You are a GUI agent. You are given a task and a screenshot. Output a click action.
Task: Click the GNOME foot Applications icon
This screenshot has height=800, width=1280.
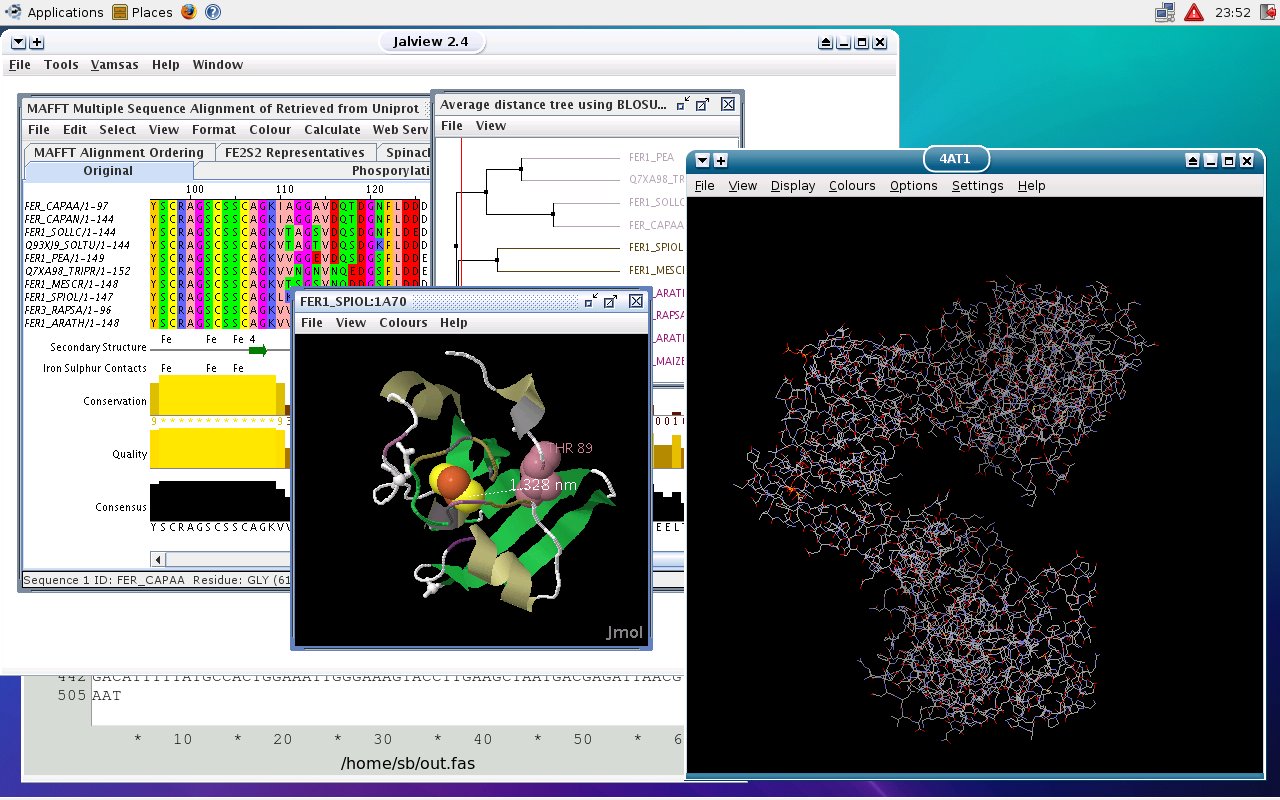coord(13,12)
